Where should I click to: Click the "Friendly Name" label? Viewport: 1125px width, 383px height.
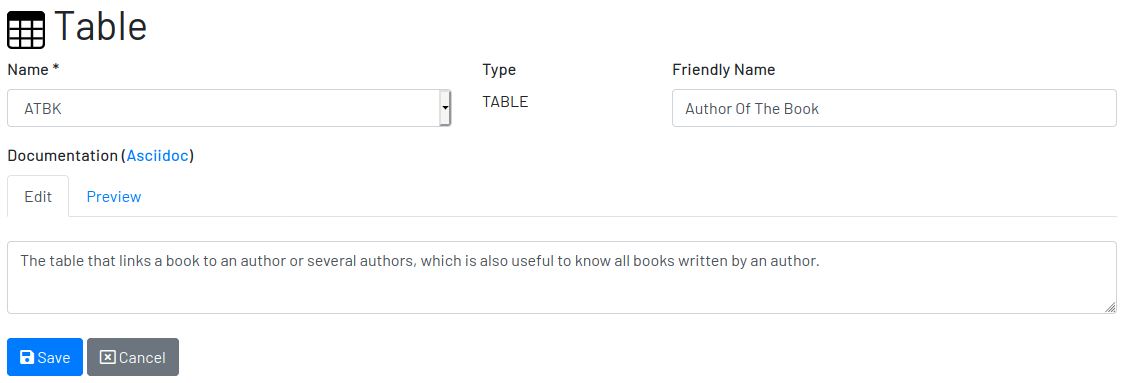coord(724,70)
